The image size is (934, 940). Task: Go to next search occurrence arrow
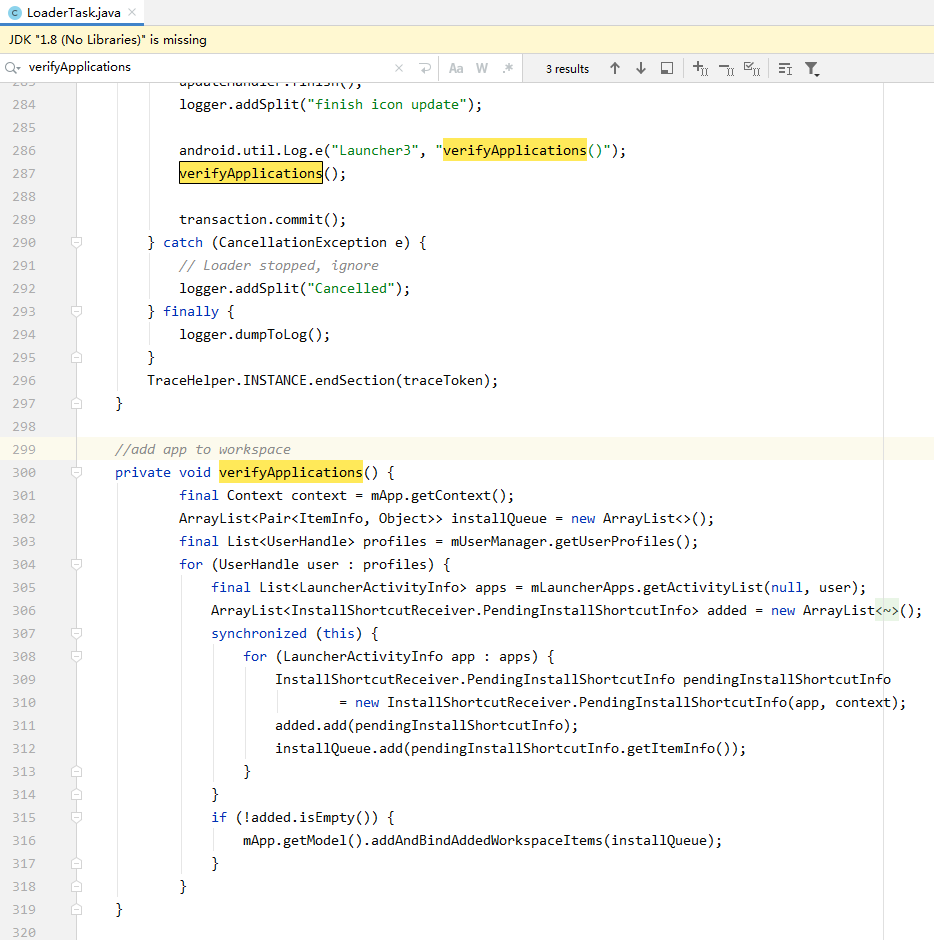click(641, 68)
